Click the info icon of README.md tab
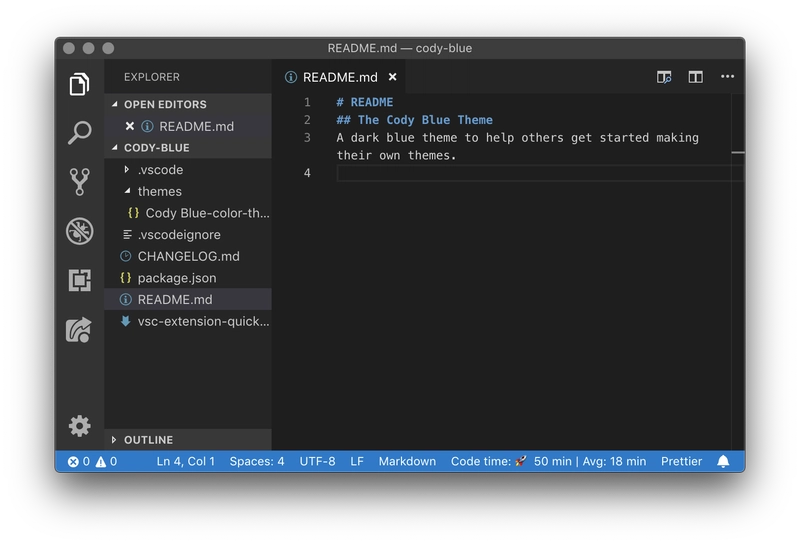Image resolution: width=800 pixels, height=545 pixels. (x=291, y=77)
